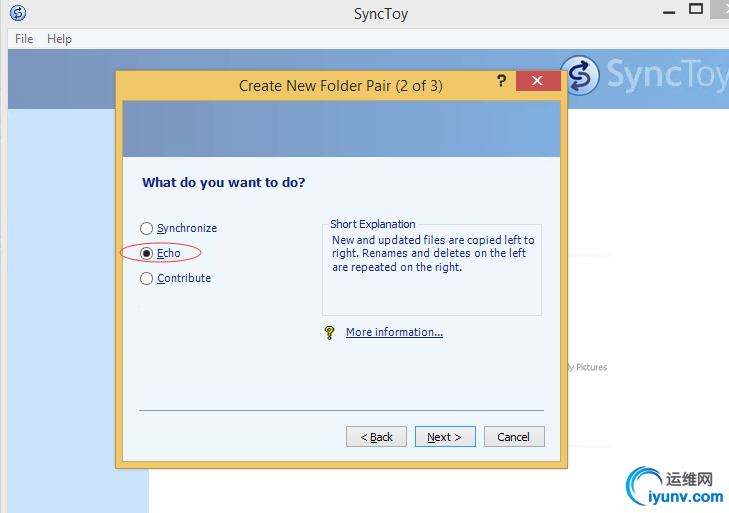
Task: Maximize the SyncToy window
Action: tap(696, 9)
